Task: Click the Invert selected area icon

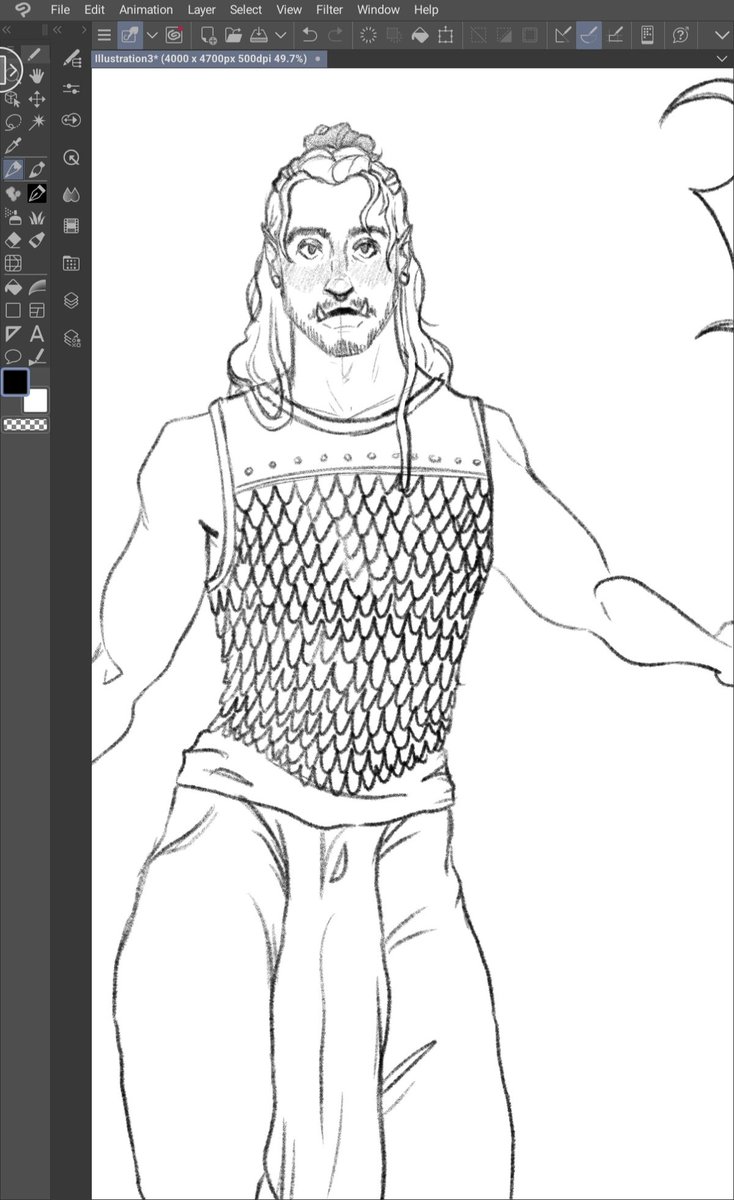Action: click(505, 35)
